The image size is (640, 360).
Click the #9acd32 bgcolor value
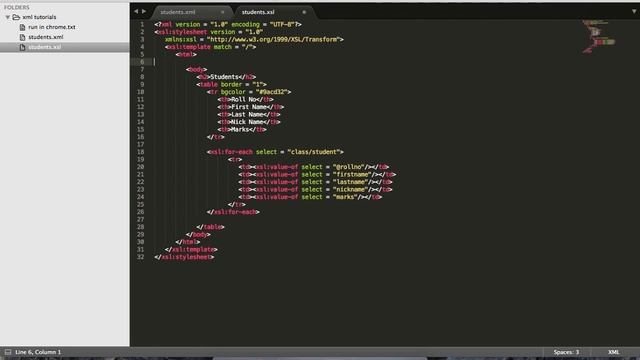click(x=271, y=92)
